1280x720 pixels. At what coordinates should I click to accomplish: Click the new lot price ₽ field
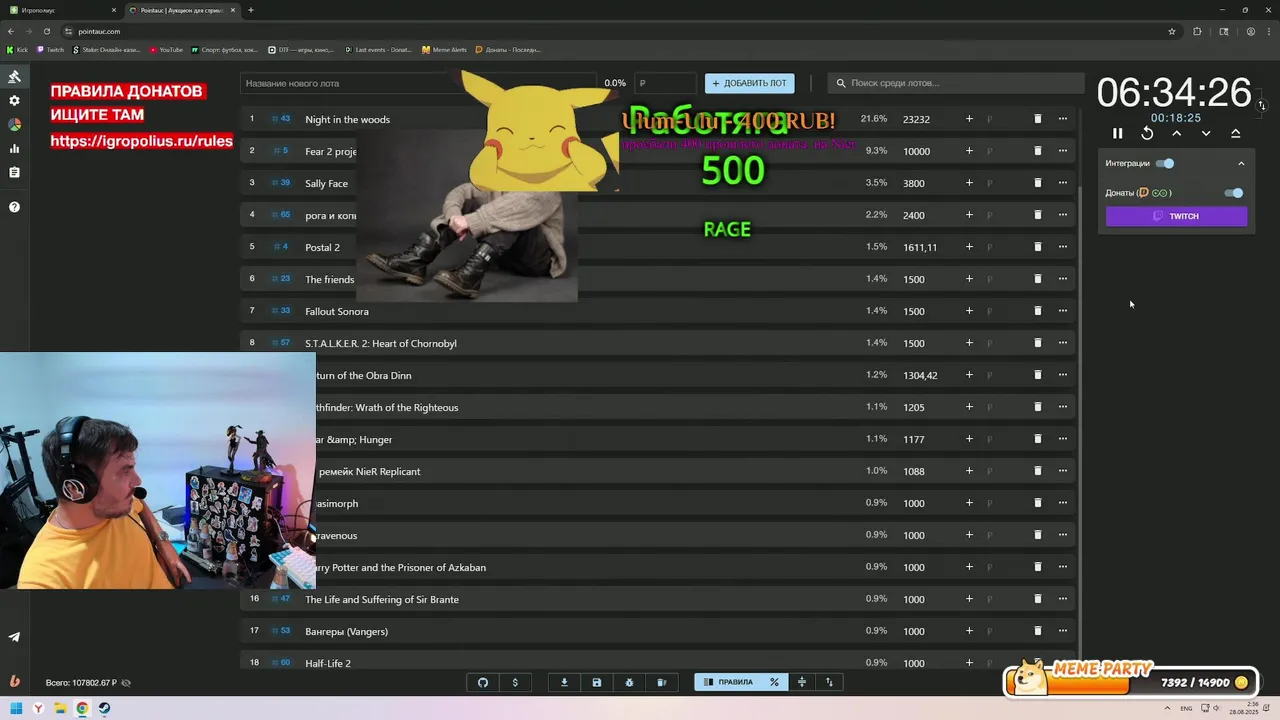pos(665,83)
